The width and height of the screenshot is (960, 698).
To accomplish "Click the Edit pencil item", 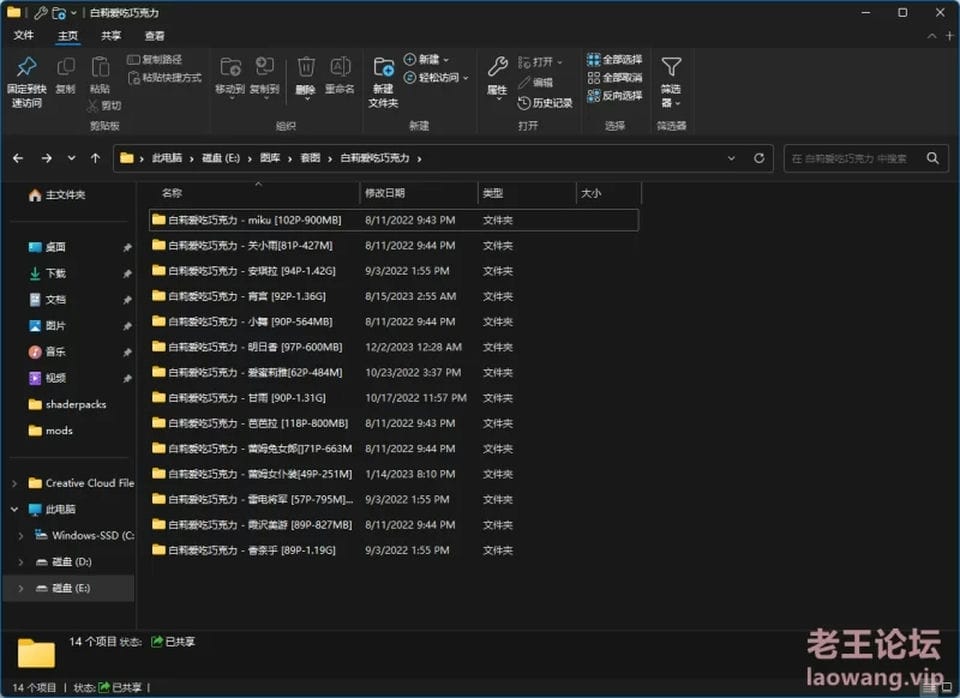I will tap(536, 82).
